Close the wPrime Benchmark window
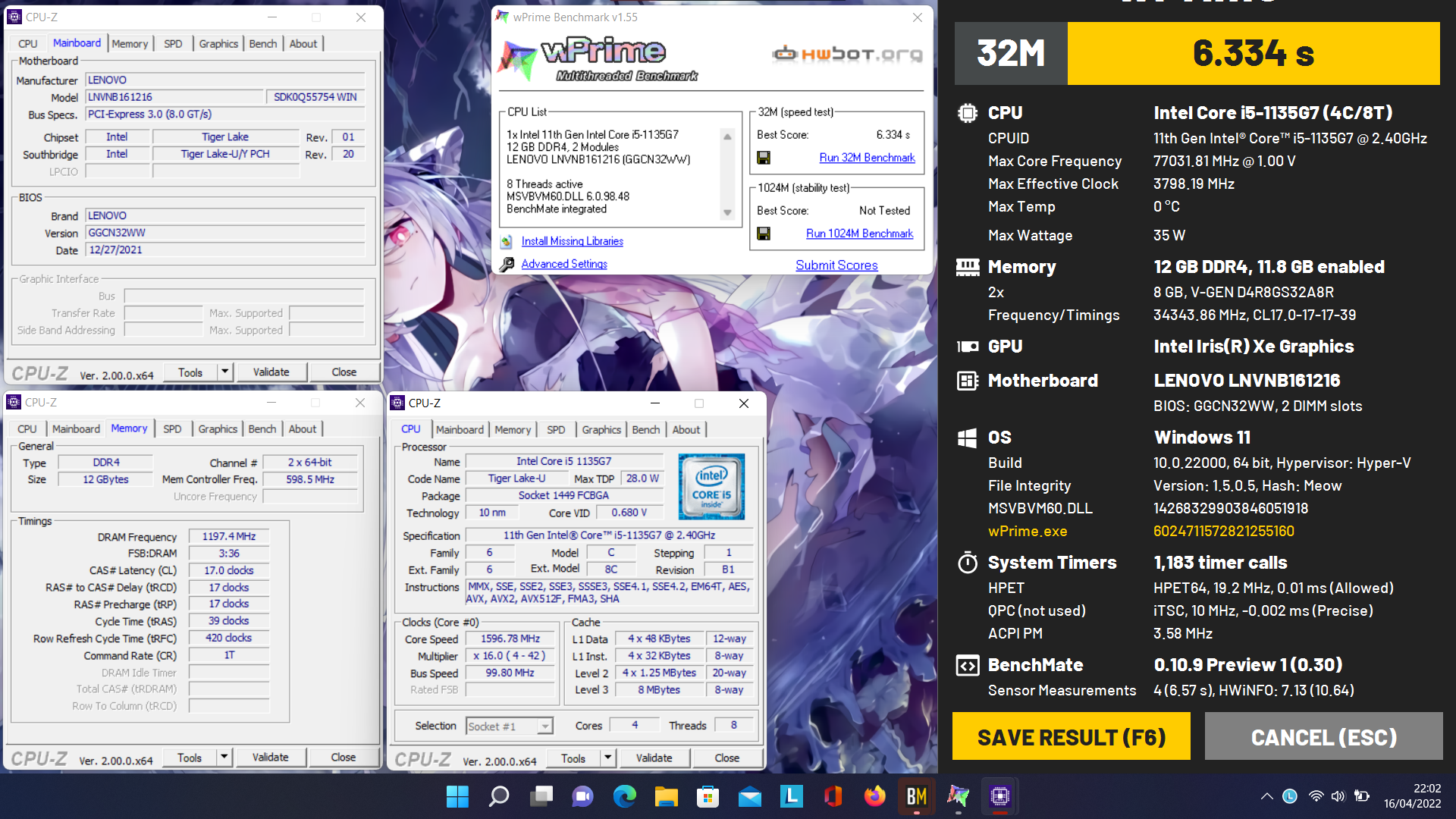The height and width of the screenshot is (819, 1456). pyautogui.click(x=917, y=17)
